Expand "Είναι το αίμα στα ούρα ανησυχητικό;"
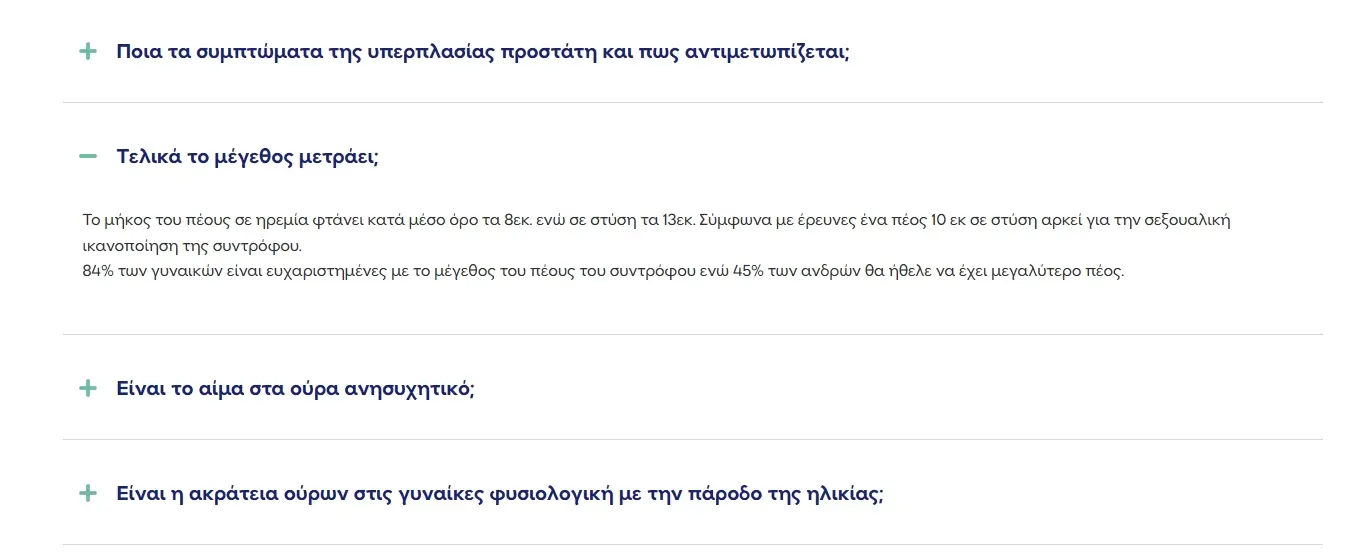The width and height of the screenshot is (1365, 558). (295, 388)
